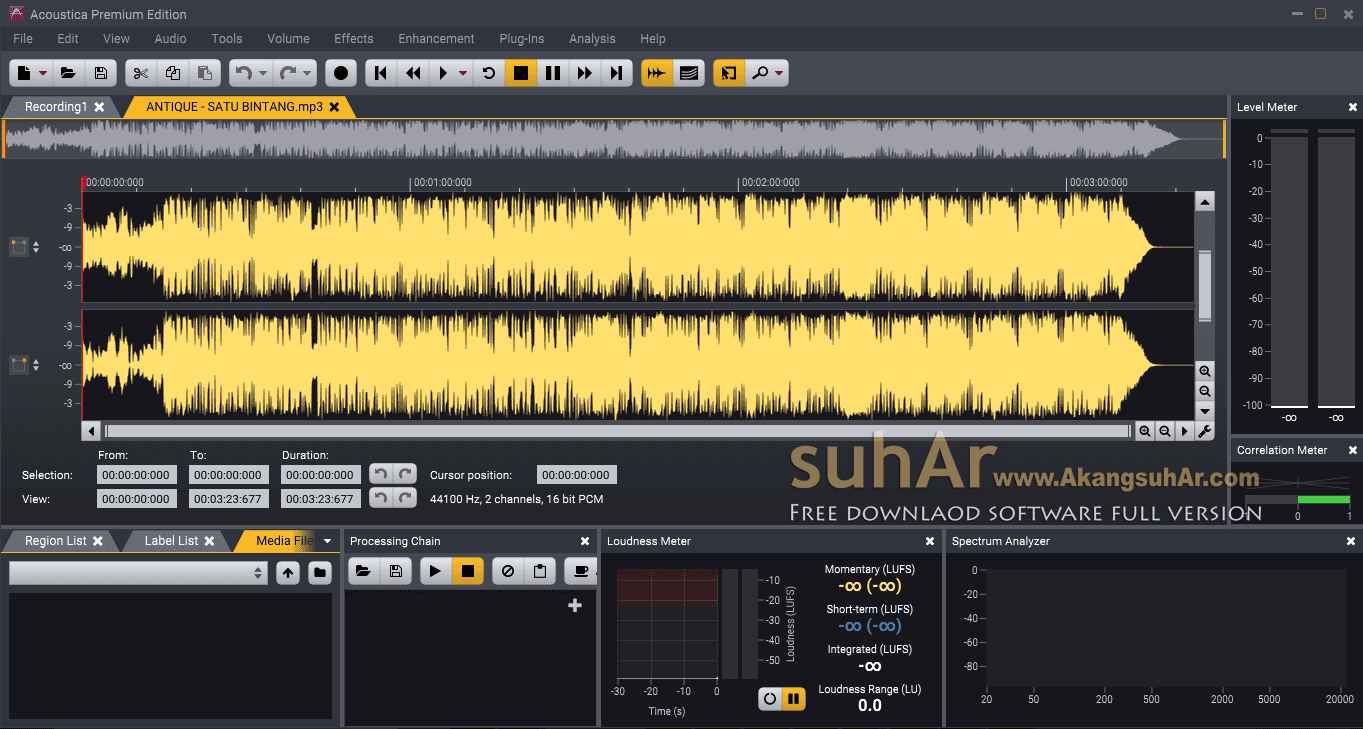Open the undo history dropdown arrow
Viewport: 1363px width, 729px height.
pyautogui.click(x=263, y=73)
